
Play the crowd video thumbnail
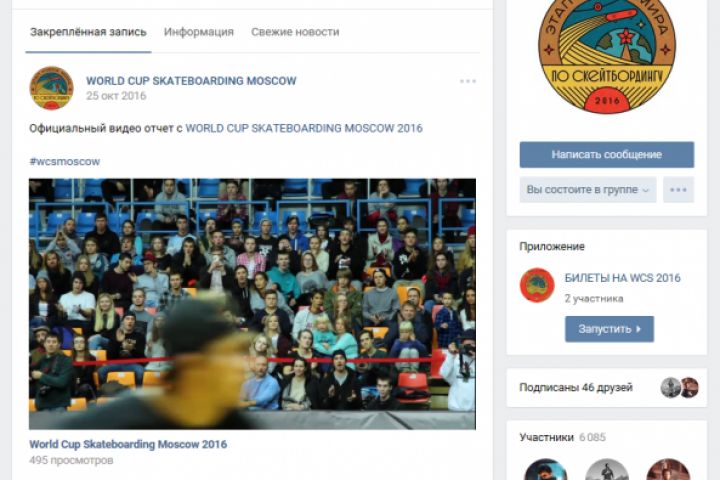[252, 304]
